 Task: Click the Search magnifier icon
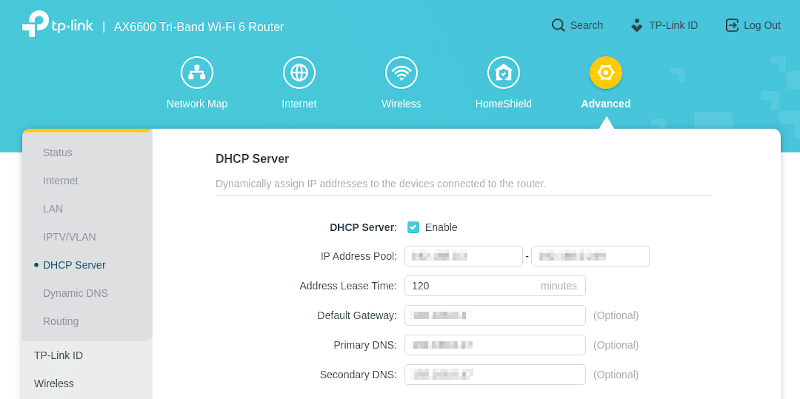(558, 26)
